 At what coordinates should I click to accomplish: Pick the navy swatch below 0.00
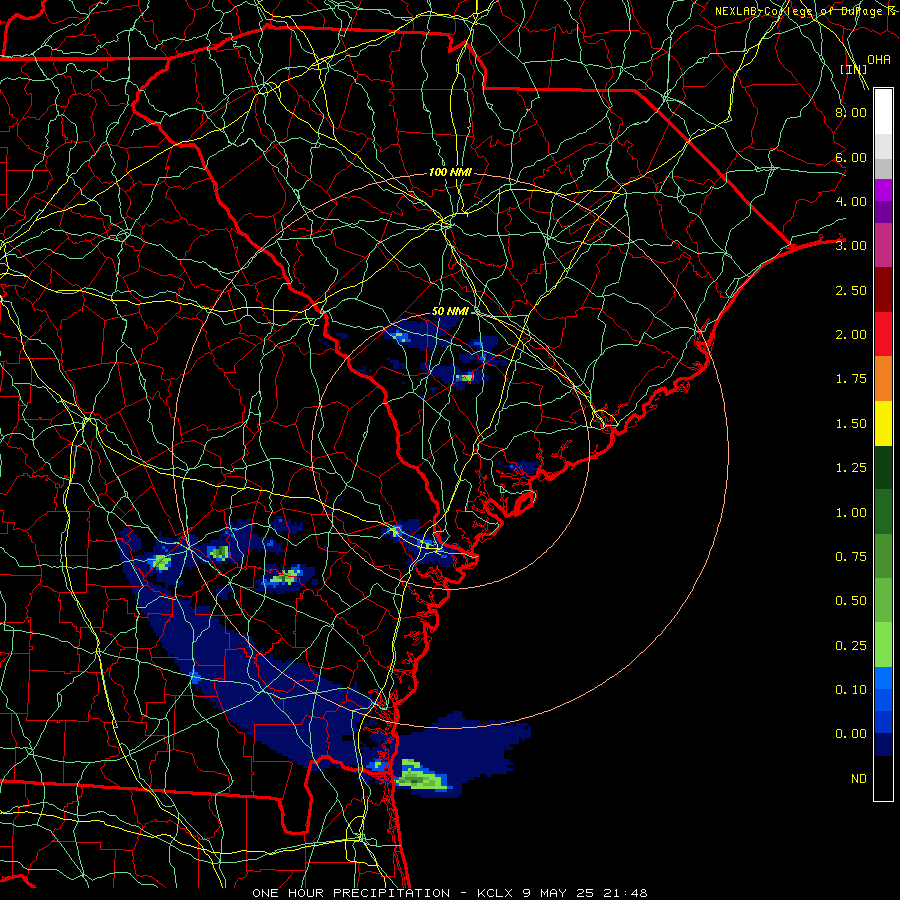pos(883,745)
